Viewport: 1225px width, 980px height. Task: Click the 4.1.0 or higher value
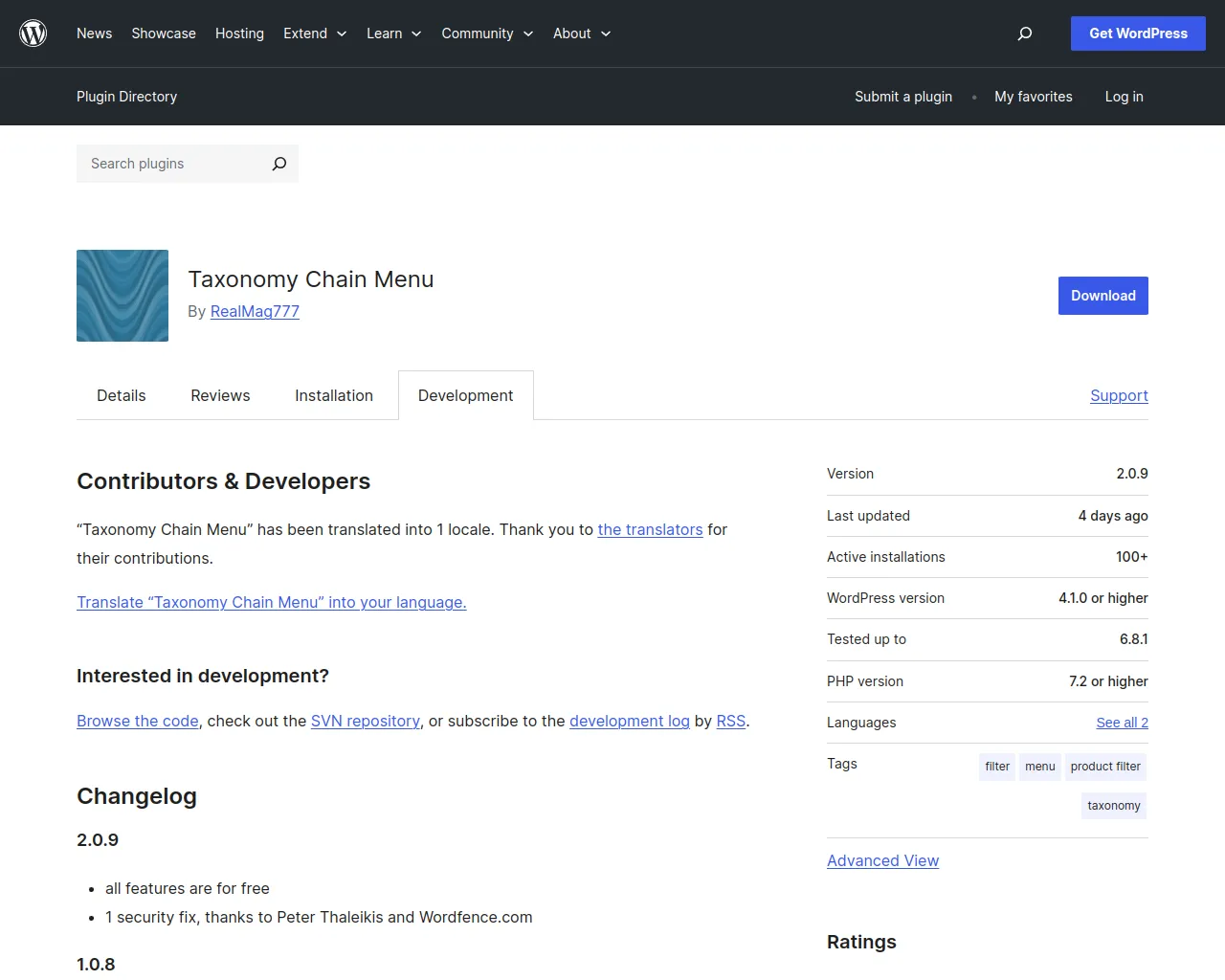[x=1103, y=598]
